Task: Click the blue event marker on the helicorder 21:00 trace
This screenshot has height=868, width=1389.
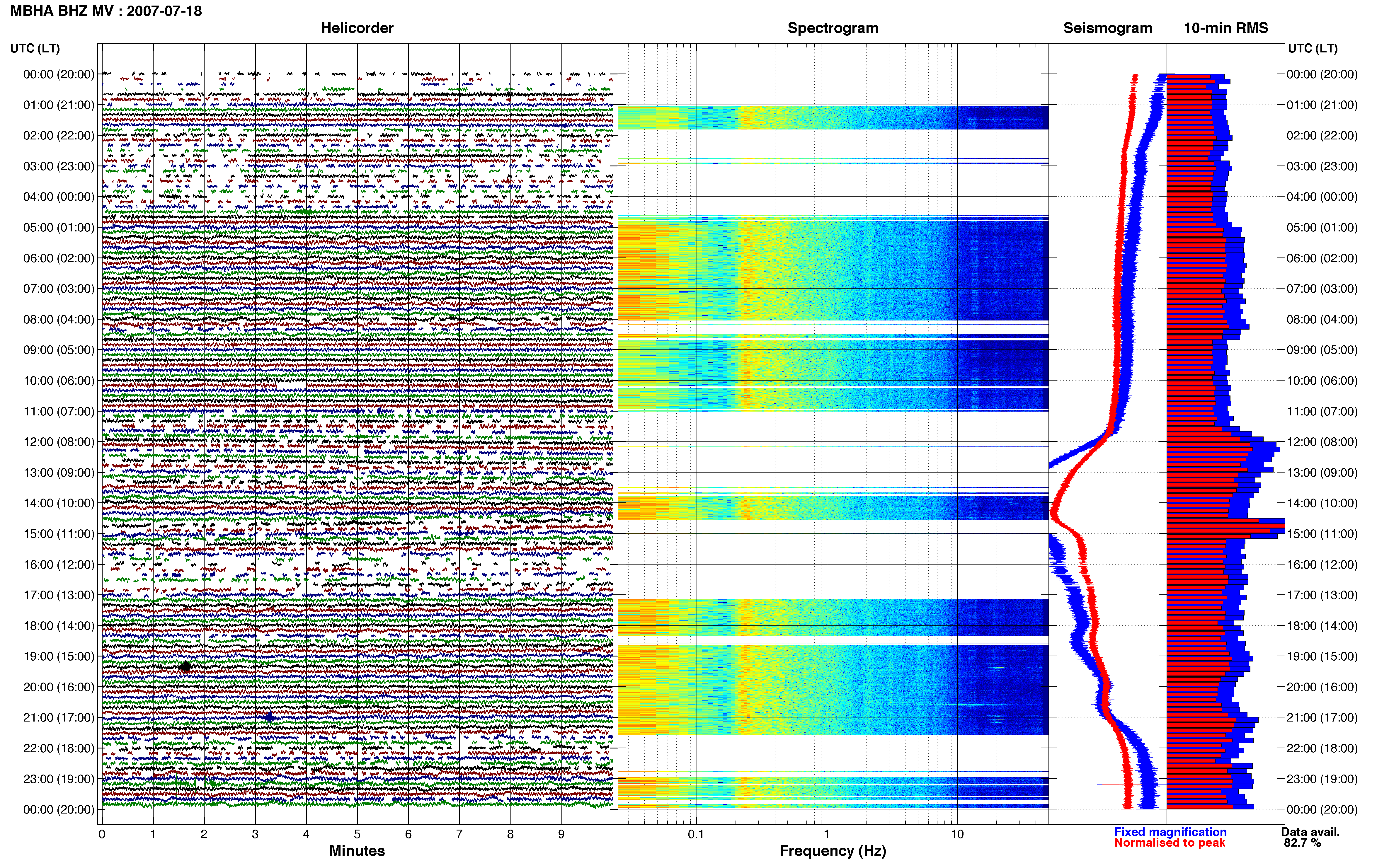Action: tap(269, 717)
